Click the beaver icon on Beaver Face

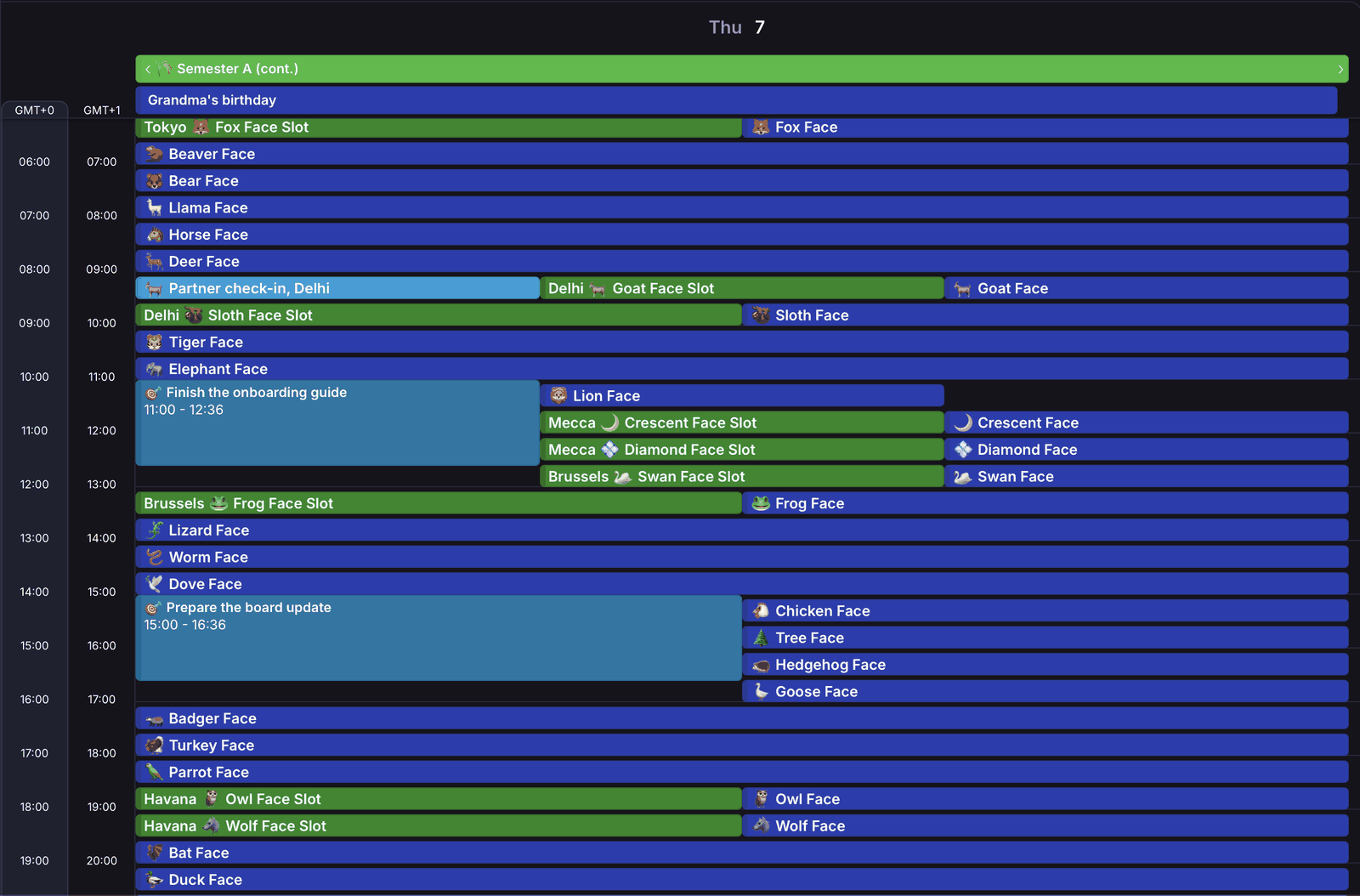[154, 154]
